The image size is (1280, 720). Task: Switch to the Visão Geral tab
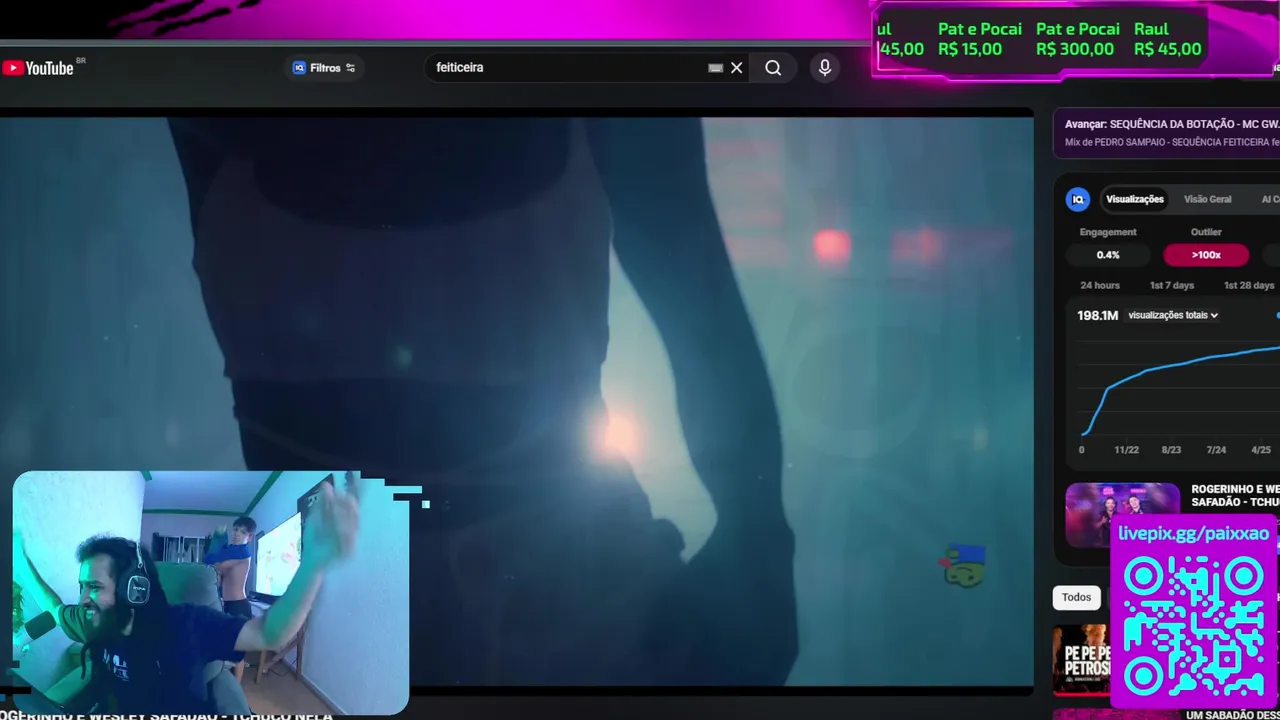[x=1208, y=199]
